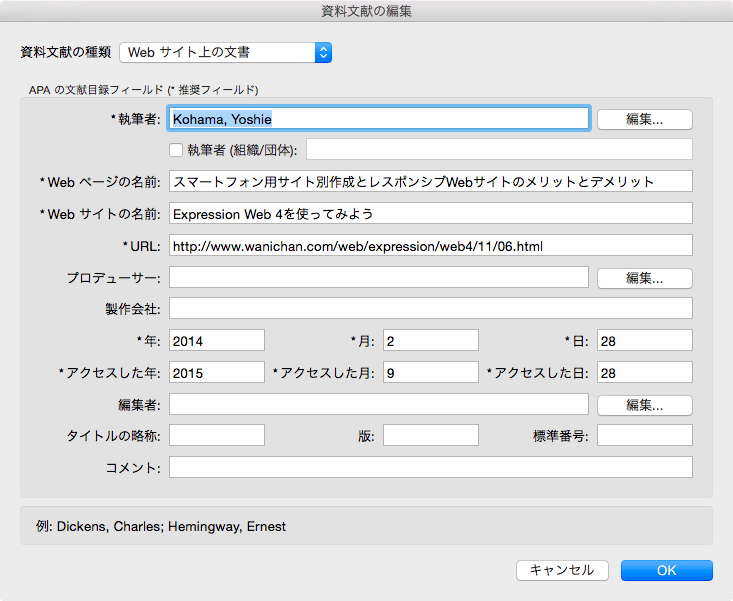
Task: Click the 年 field showing 2014
Action: pos(217,341)
